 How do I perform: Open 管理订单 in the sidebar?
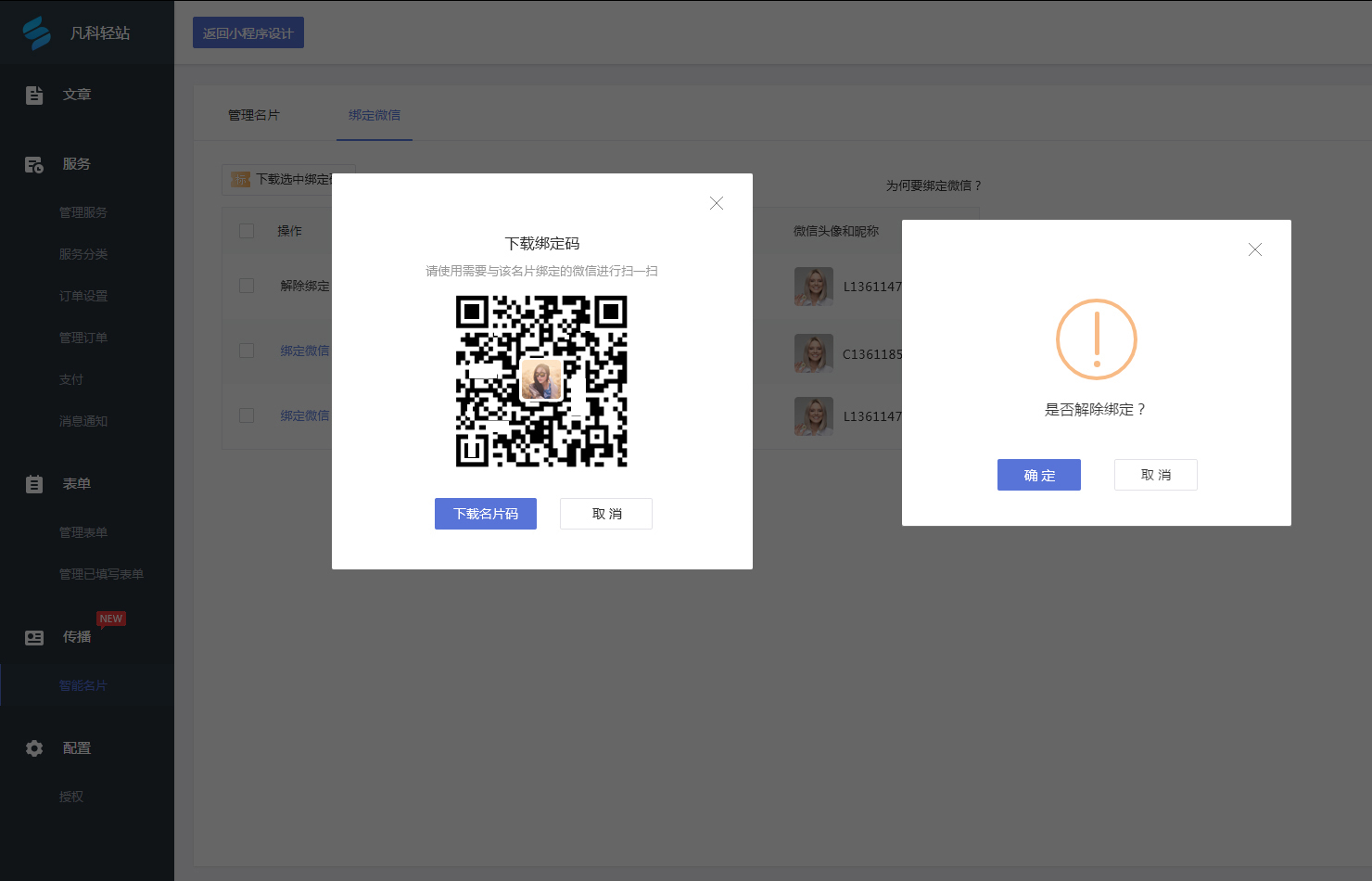point(83,338)
